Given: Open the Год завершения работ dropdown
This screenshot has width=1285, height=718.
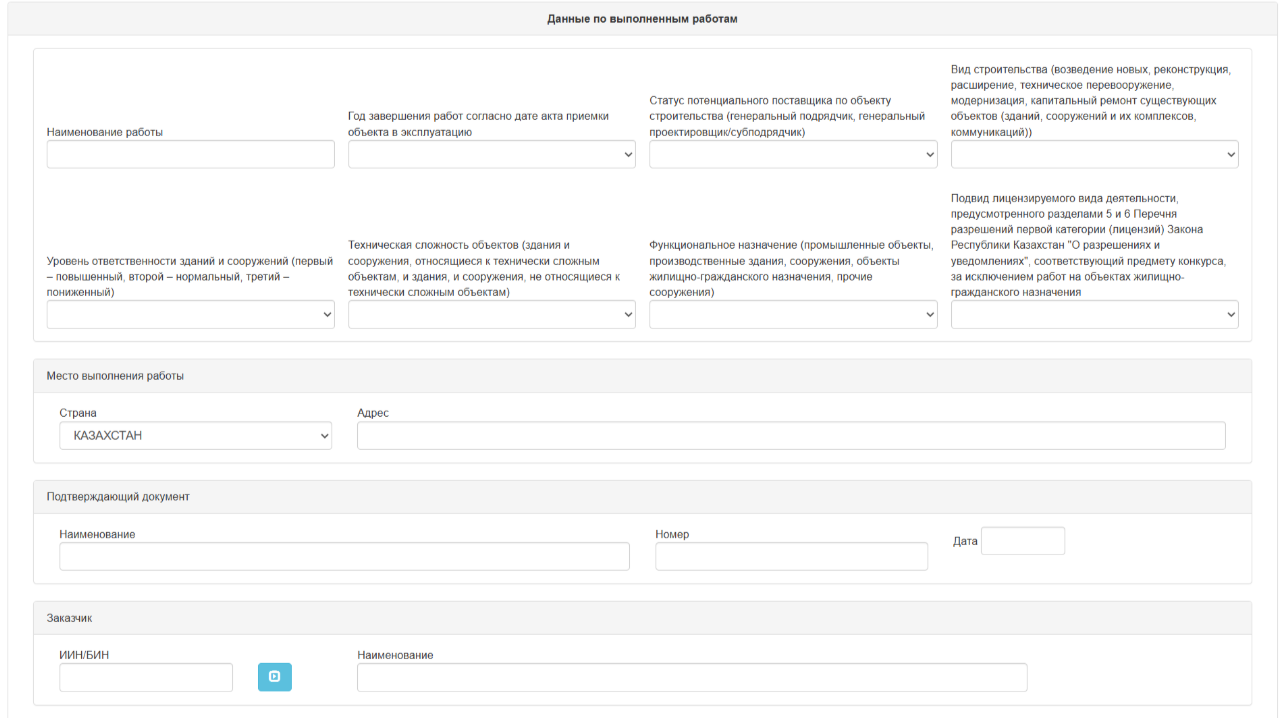Looking at the screenshot, I should (x=491, y=154).
